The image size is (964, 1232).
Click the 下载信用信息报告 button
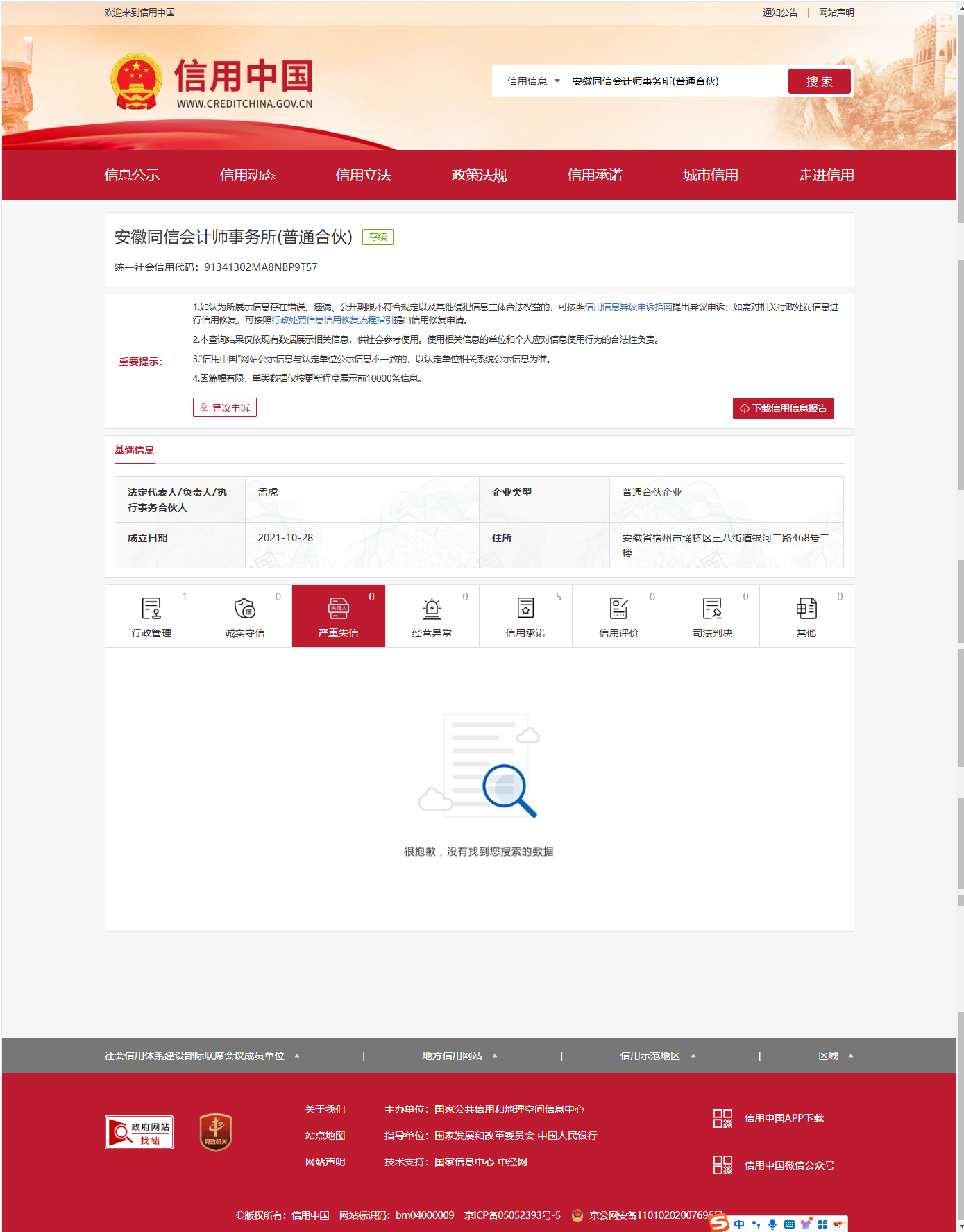(783, 408)
